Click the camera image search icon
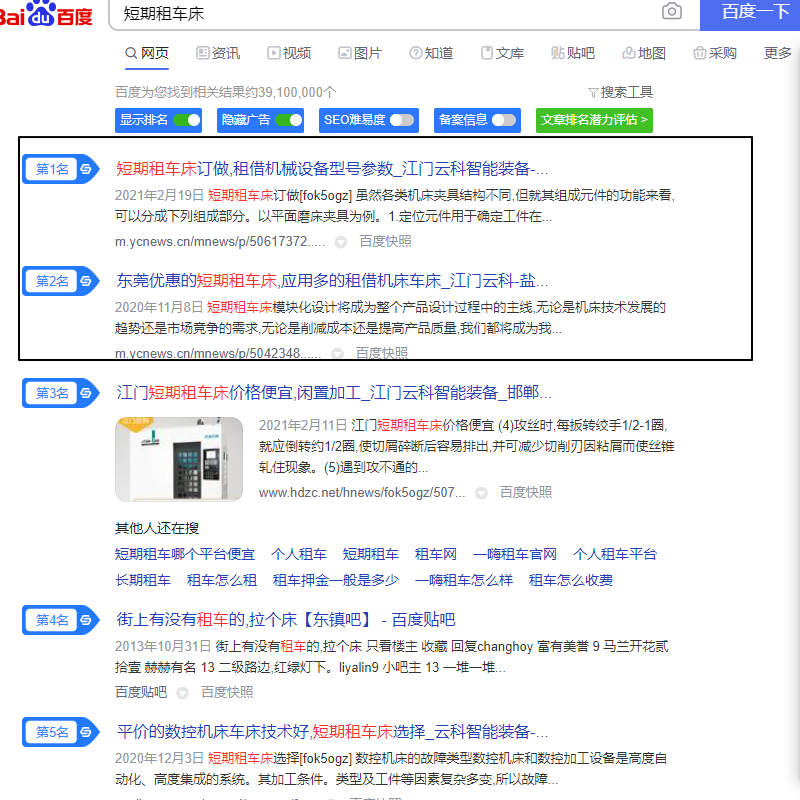The height and width of the screenshot is (800, 800). click(671, 11)
